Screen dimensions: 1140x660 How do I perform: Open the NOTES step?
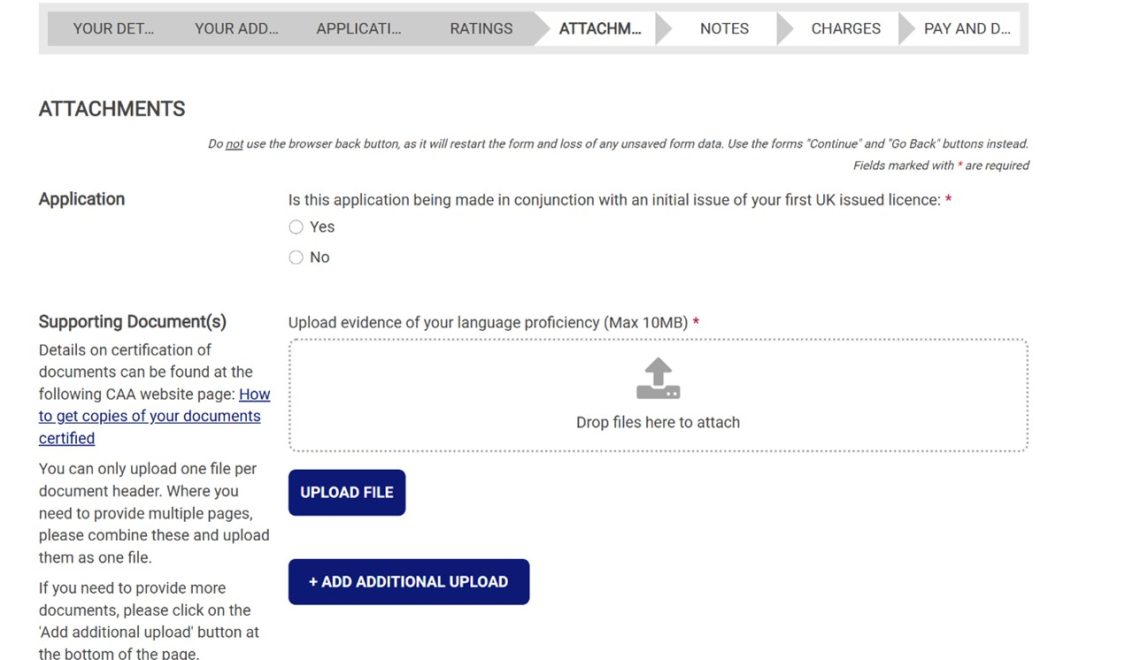(x=724, y=28)
